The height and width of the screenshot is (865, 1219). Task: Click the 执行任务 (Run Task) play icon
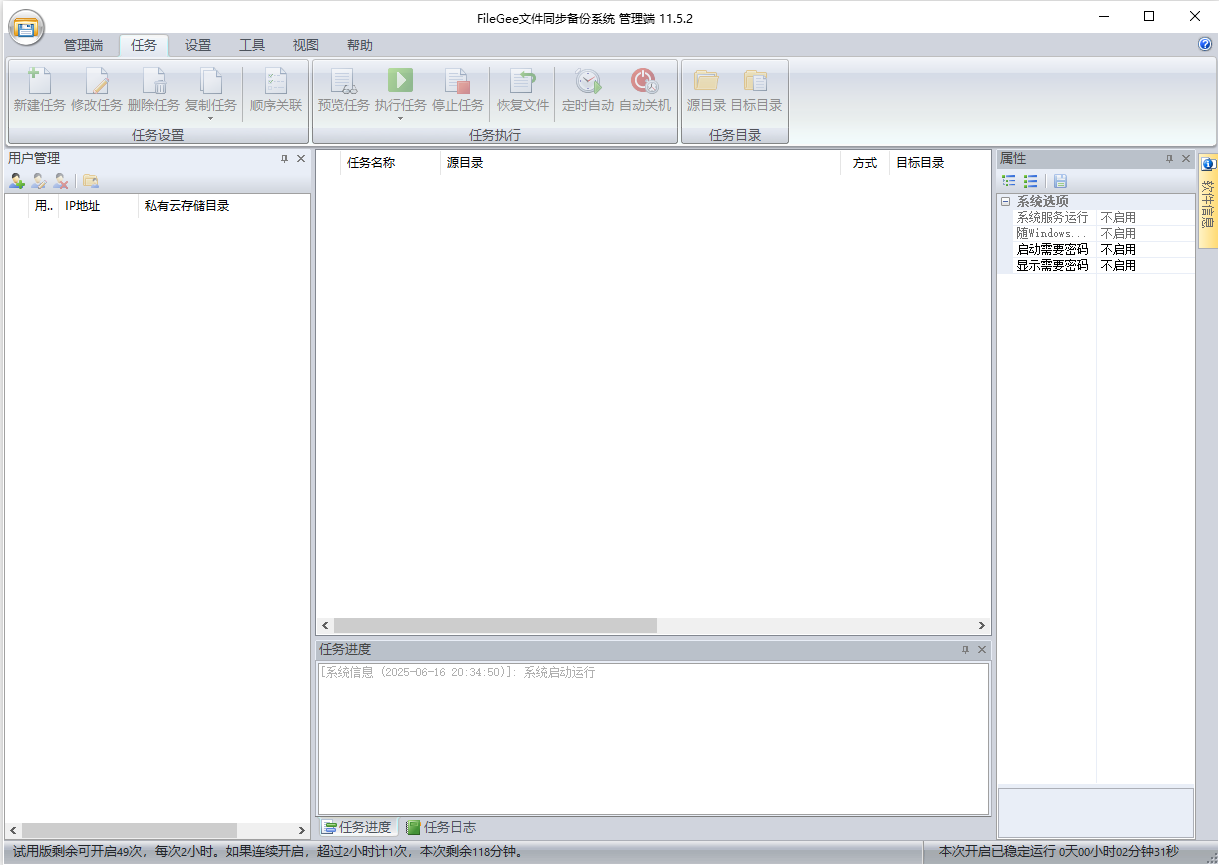(x=401, y=80)
